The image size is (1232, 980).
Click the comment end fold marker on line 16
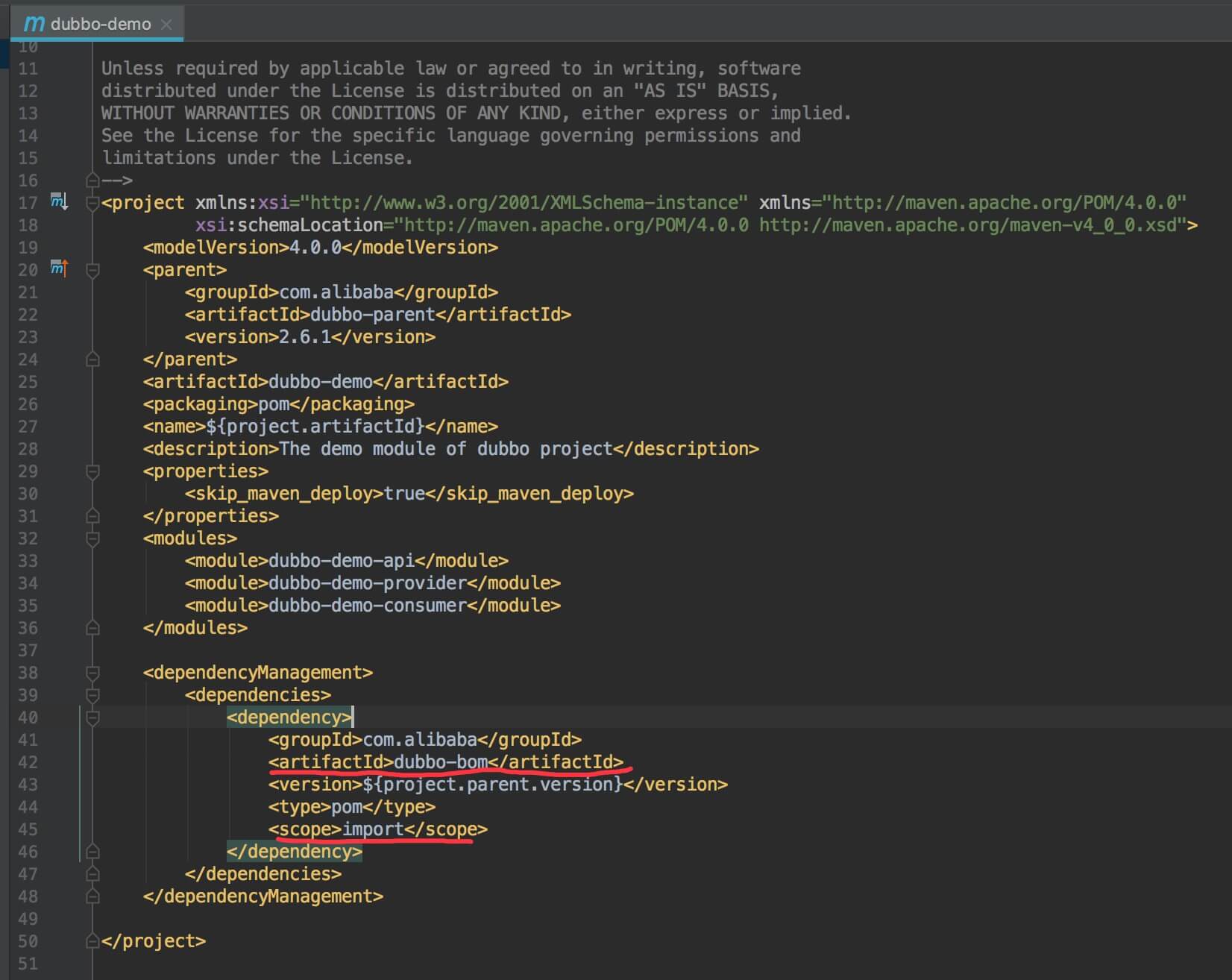93,180
